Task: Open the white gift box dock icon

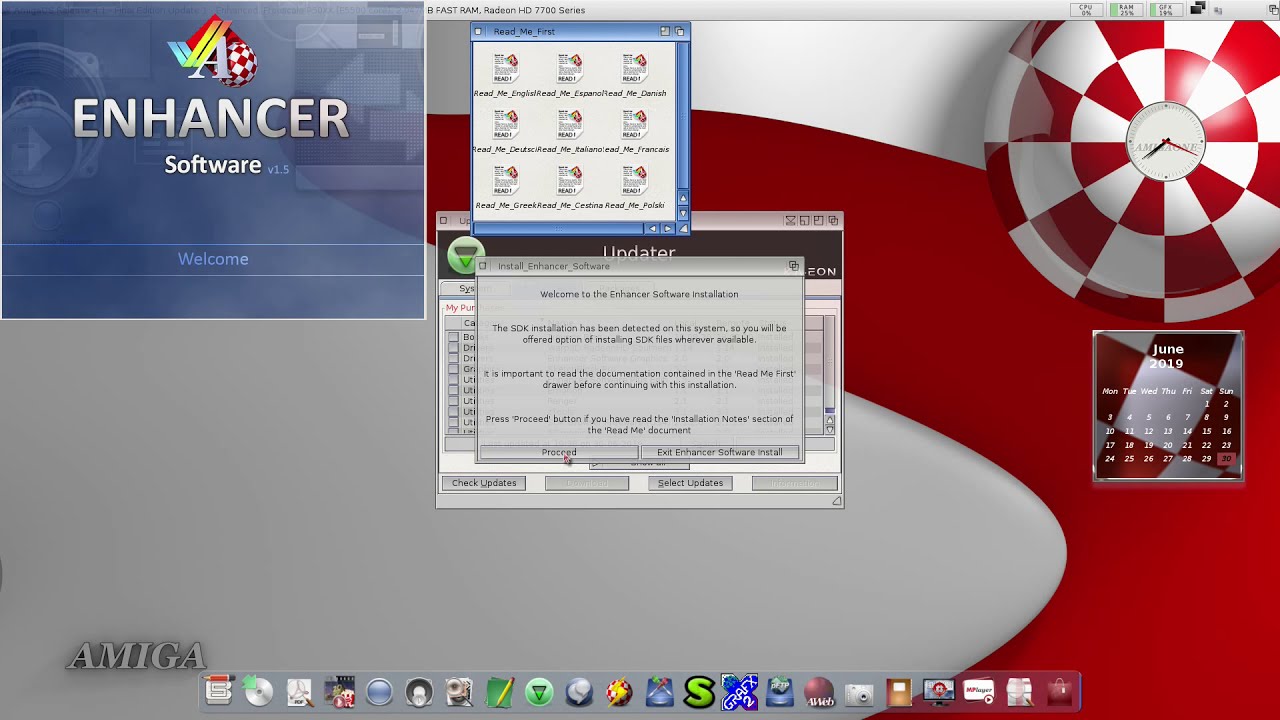Action: pos(1019,691)
